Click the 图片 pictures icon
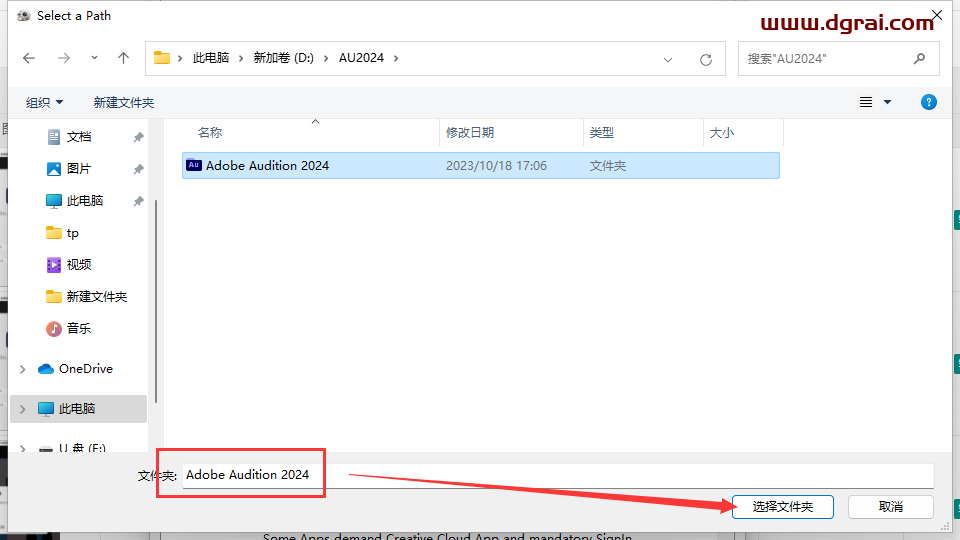The height and width of the screenshot is (540, 960). coord(54,168)
